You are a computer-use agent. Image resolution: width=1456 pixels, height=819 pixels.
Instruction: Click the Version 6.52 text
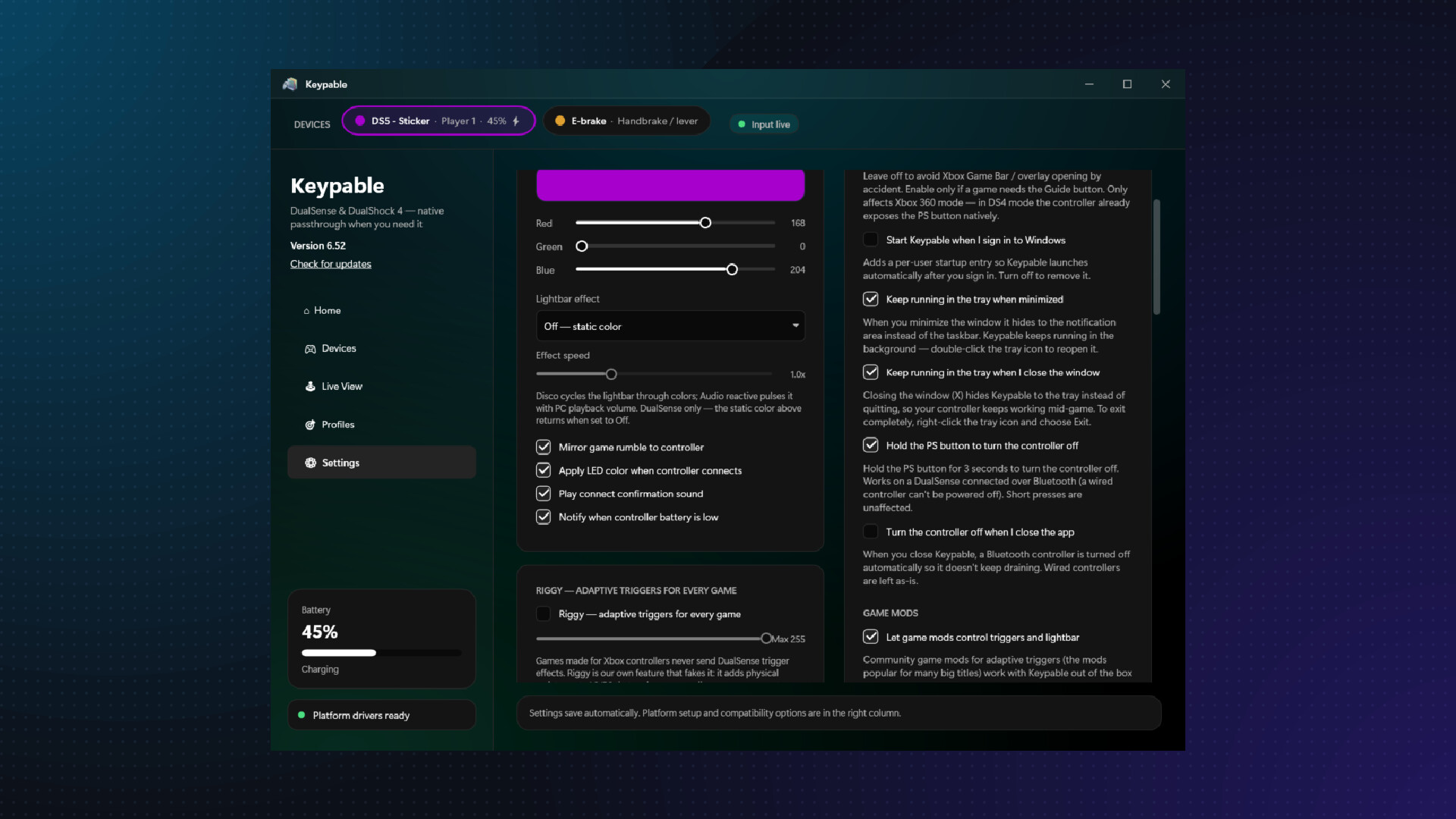coord(318,246)
